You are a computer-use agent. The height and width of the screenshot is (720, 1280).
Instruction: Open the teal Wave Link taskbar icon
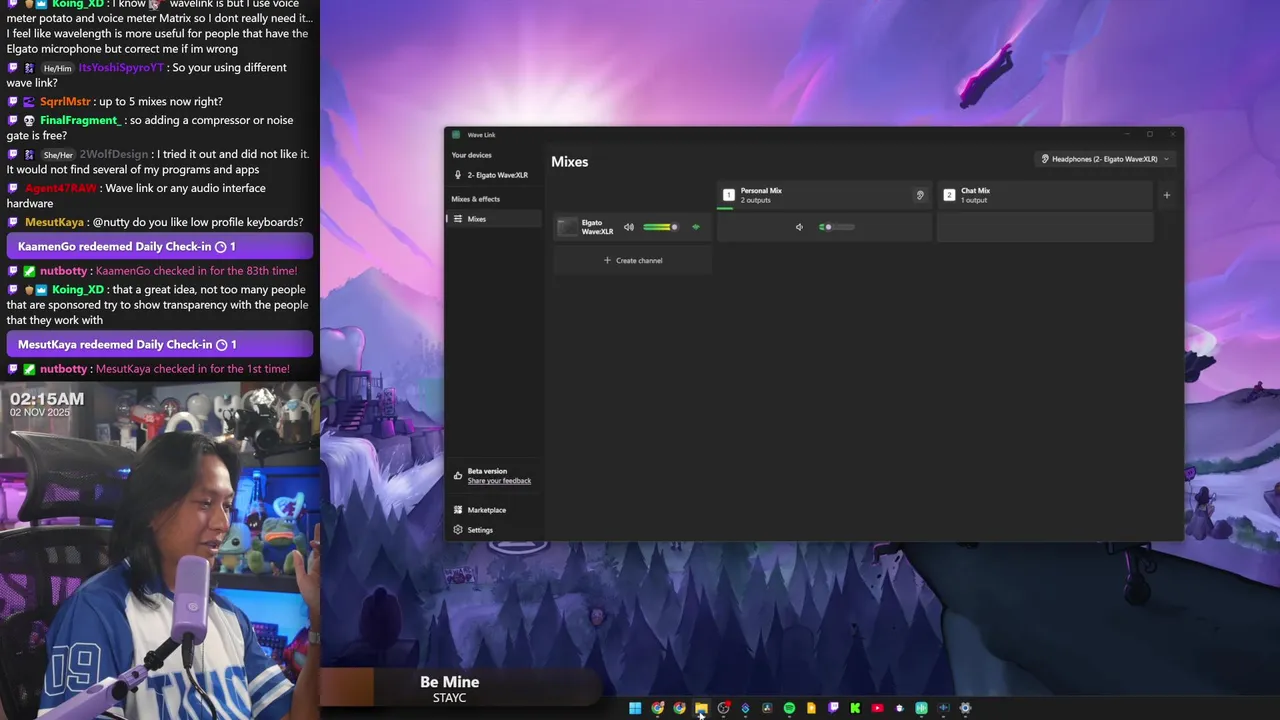(x=921, y=708)
